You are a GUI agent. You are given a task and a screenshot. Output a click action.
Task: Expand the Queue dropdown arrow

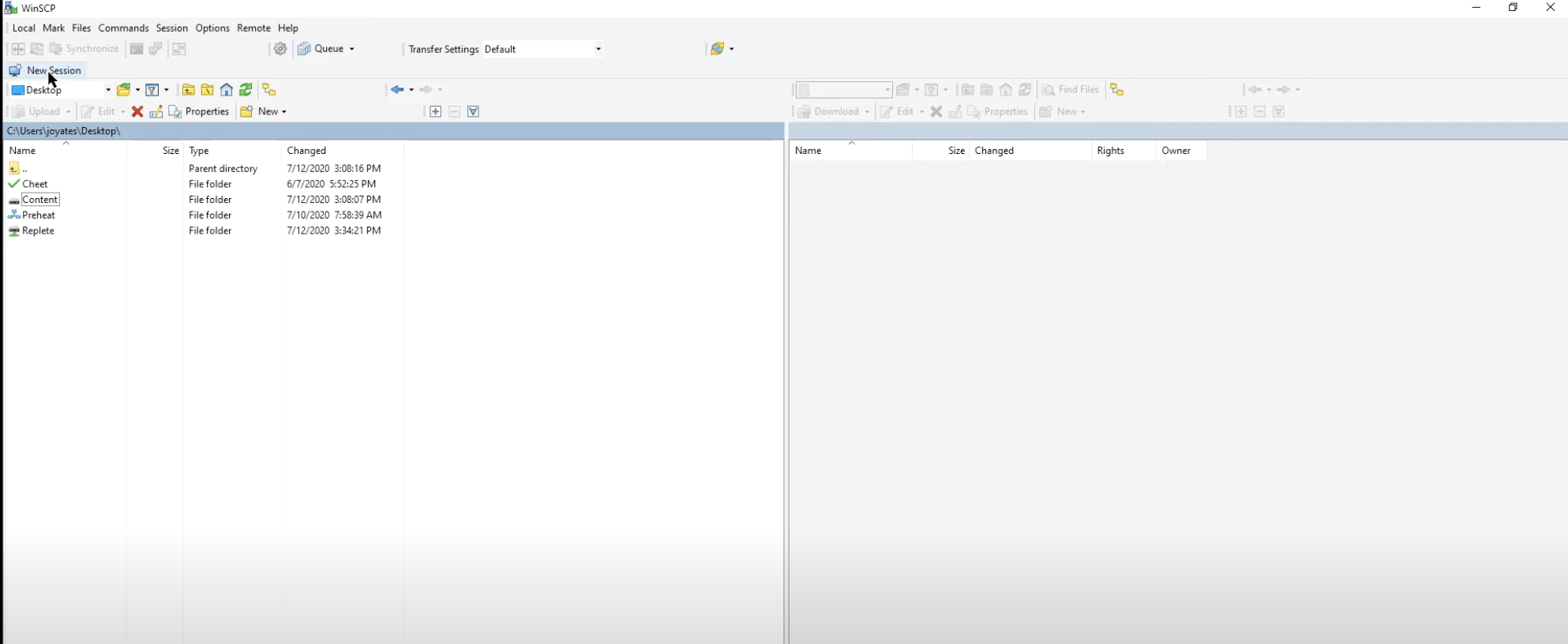(352, 49)
